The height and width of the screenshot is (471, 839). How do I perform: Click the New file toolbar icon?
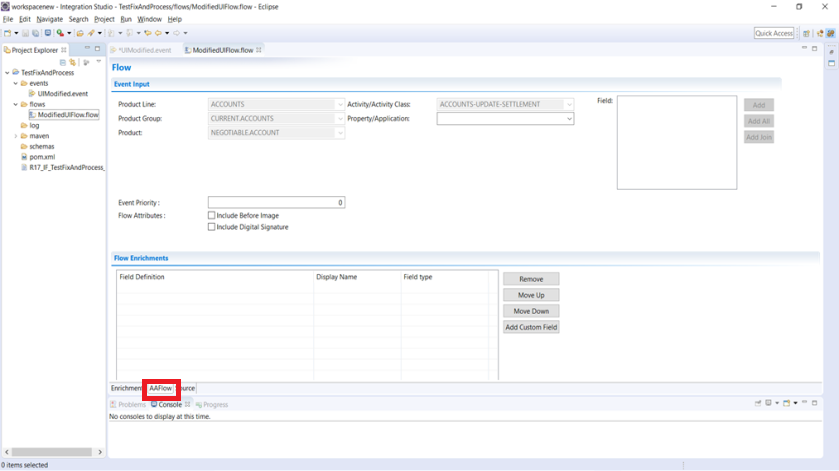[x=8, y=33]
